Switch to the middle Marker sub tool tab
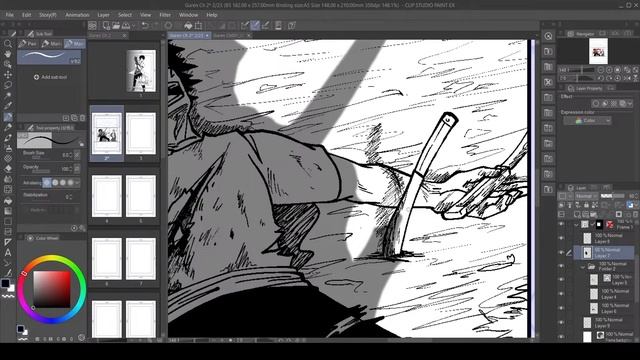 coord(51,44)
